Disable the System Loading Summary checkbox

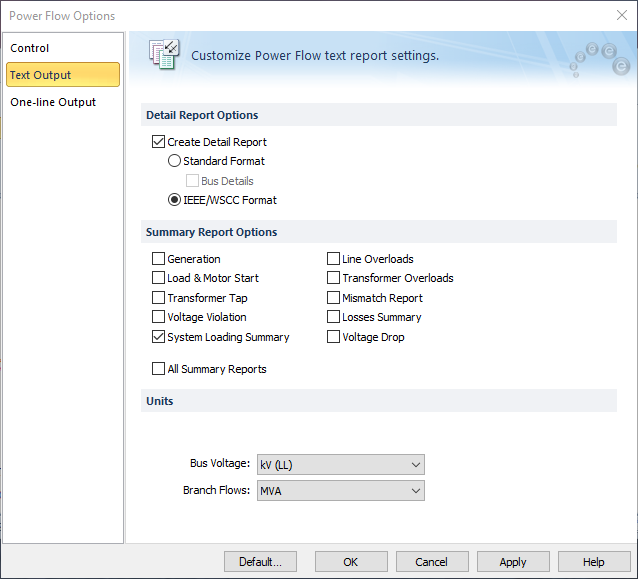coord(158,337)
